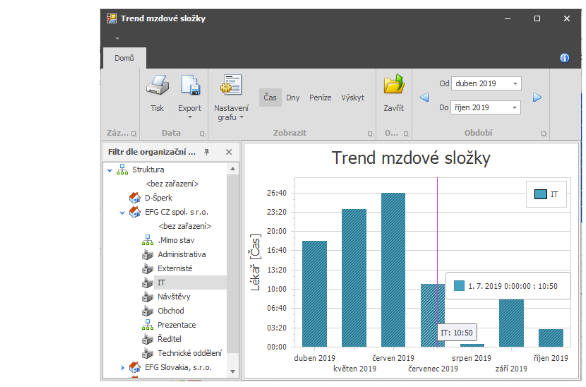Screen dimensions: 586x387
Task: Open the blue info help icon
Action: click(564, 58)
